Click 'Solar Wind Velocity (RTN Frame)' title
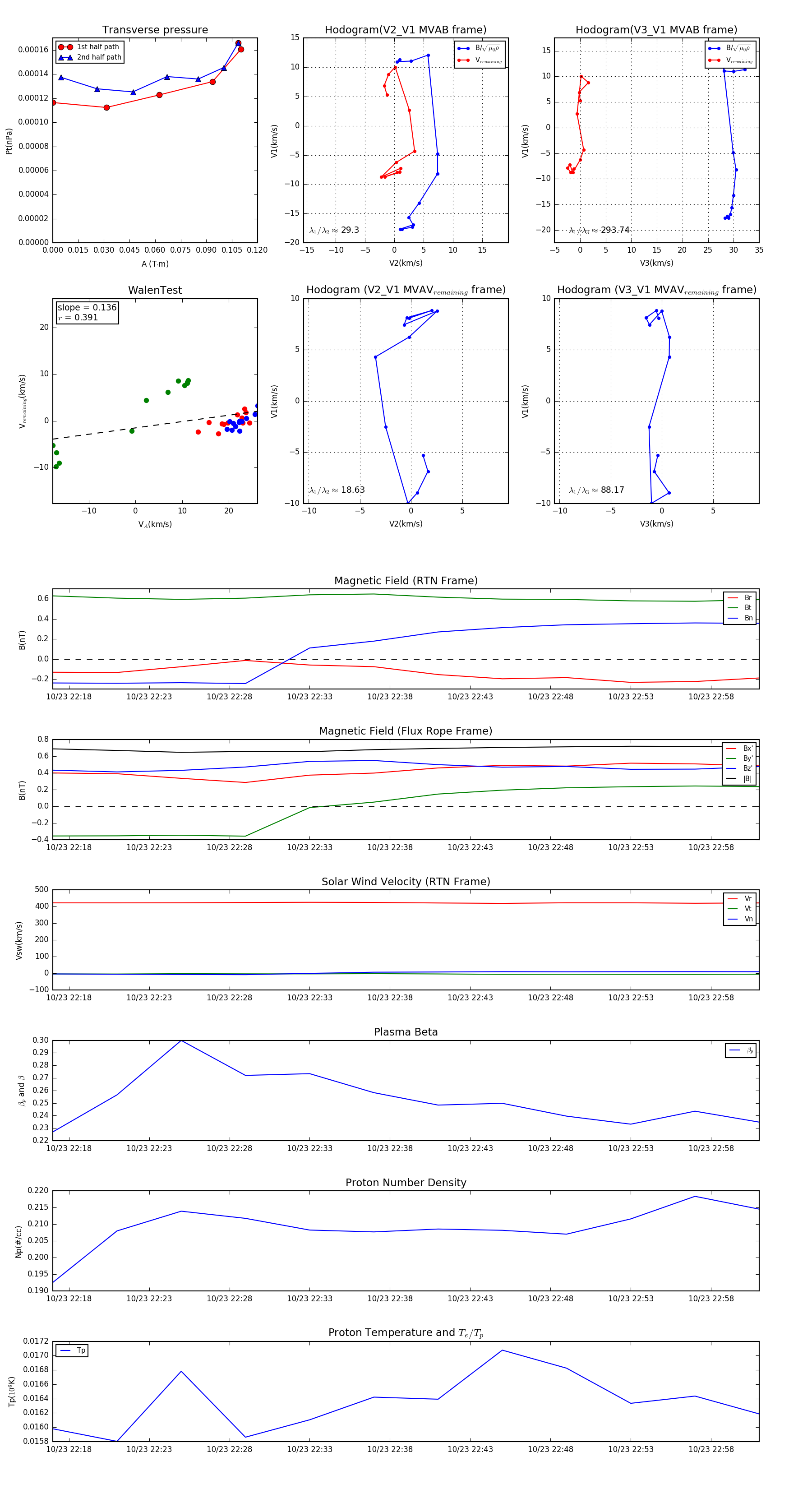Screen dimensions: 812x1489 click(x=406, y=882)
